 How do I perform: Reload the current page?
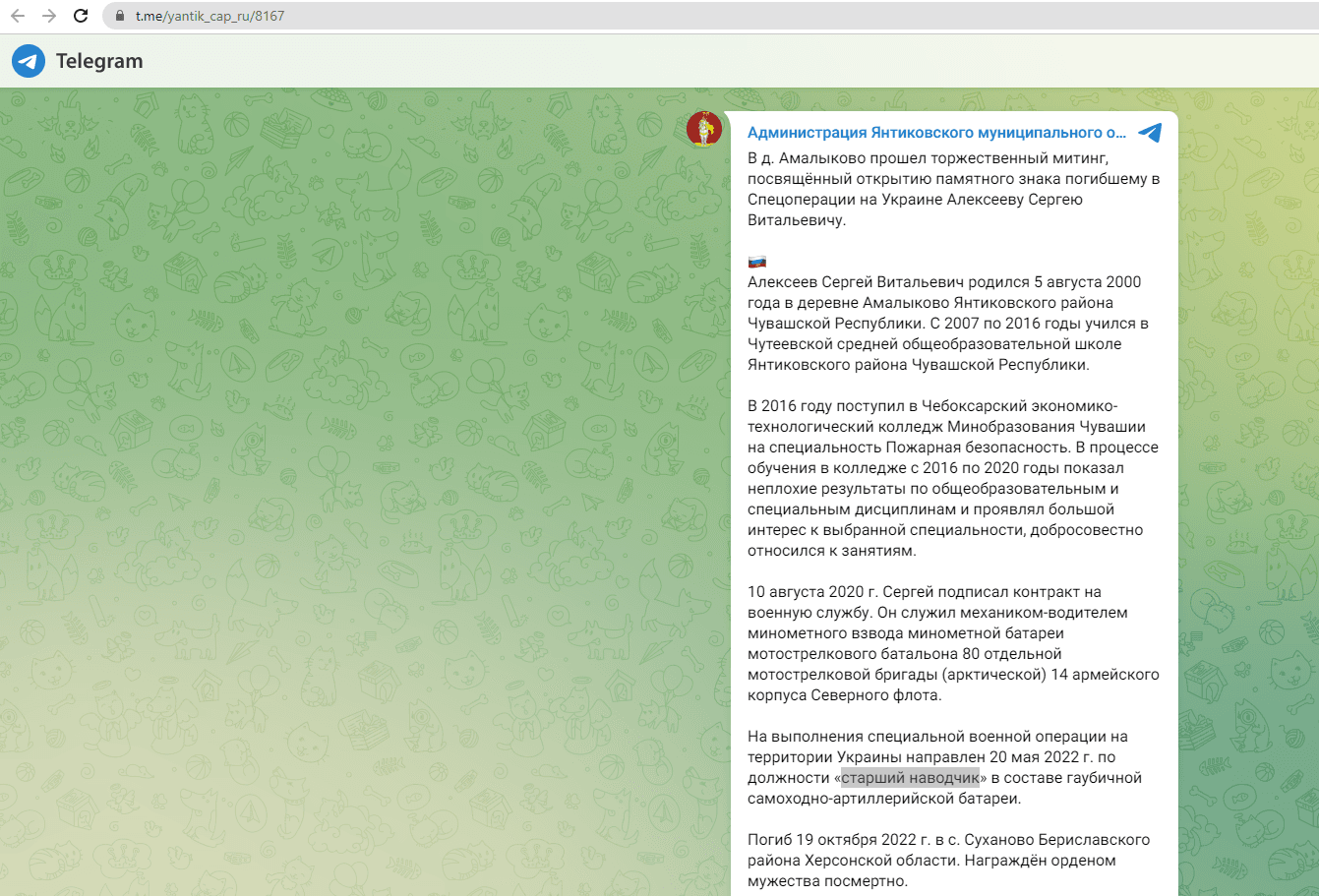pyautogui.click(x=81, y=16)
